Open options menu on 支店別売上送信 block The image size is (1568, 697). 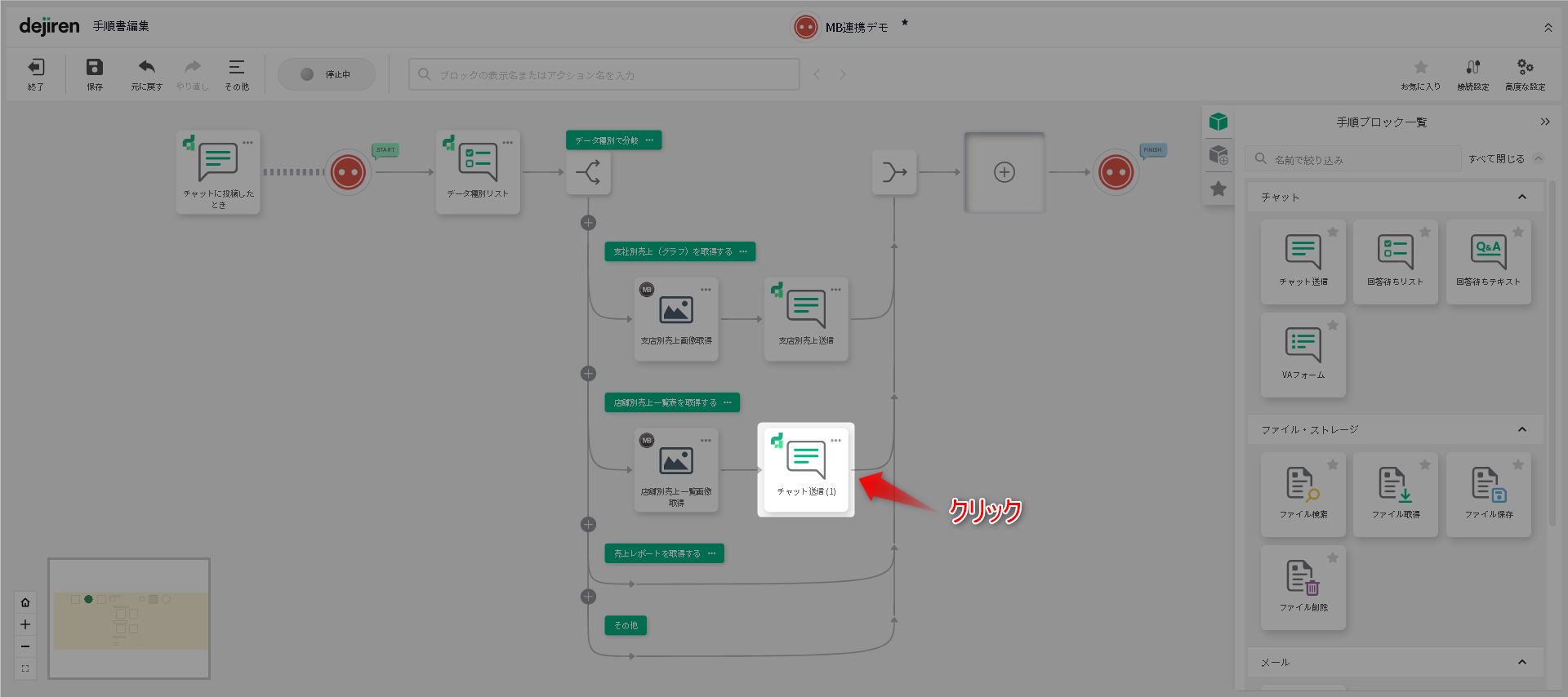click(835, 290)
